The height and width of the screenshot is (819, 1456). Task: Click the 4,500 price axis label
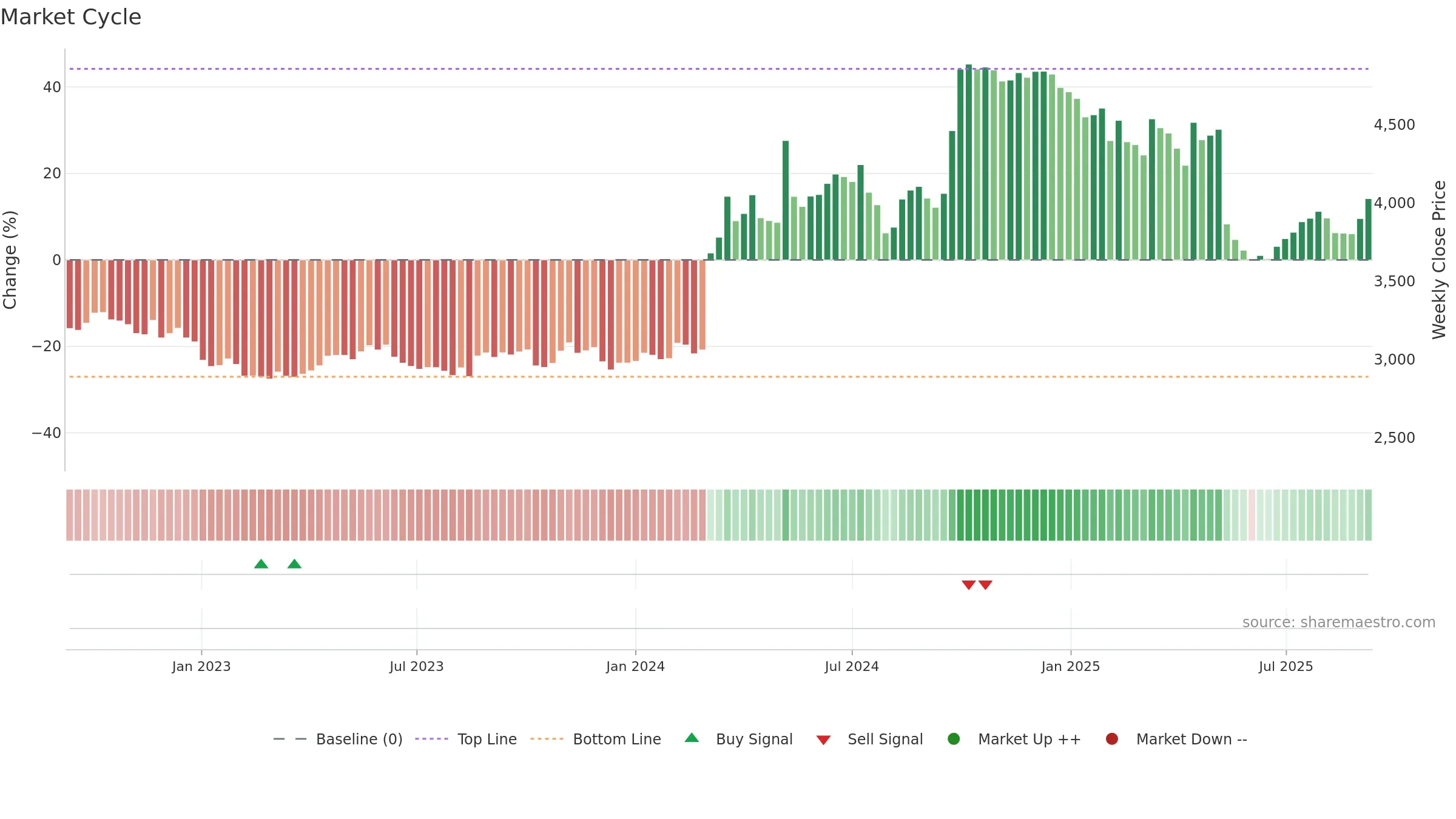(x=1394, y=125)
